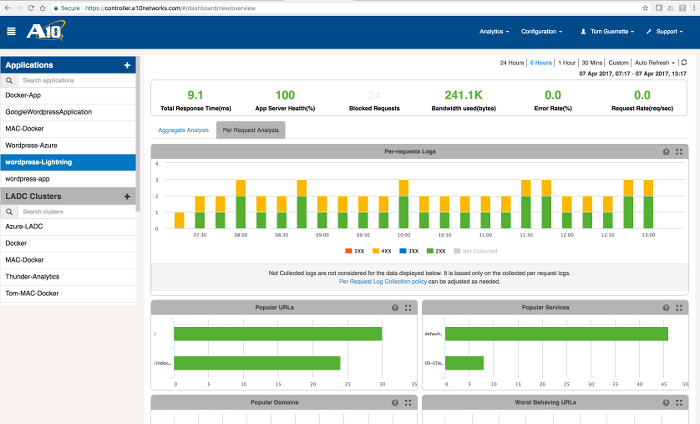
Task: Toggle 4XX series in chart legend
Action: 382,251
